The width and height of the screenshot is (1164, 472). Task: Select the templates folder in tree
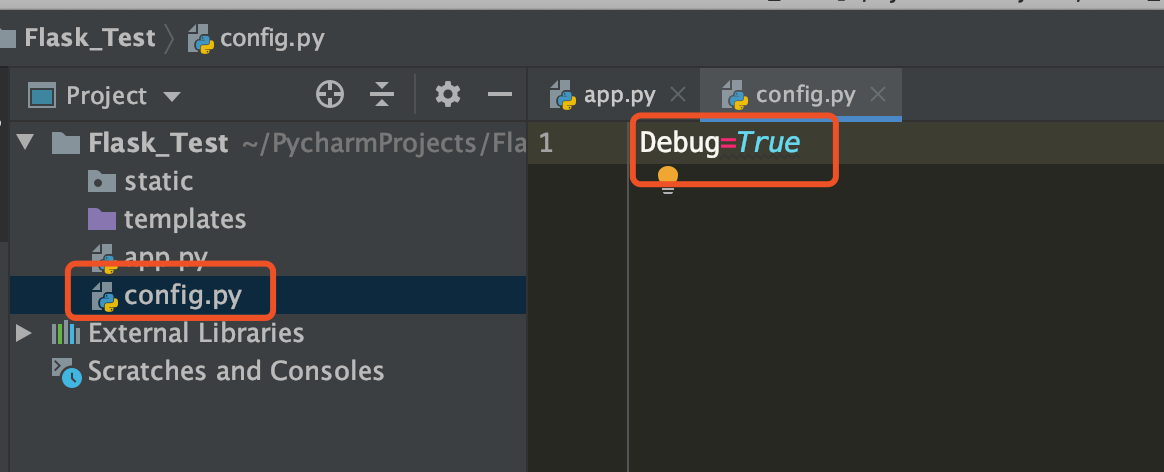pos(184,219)
